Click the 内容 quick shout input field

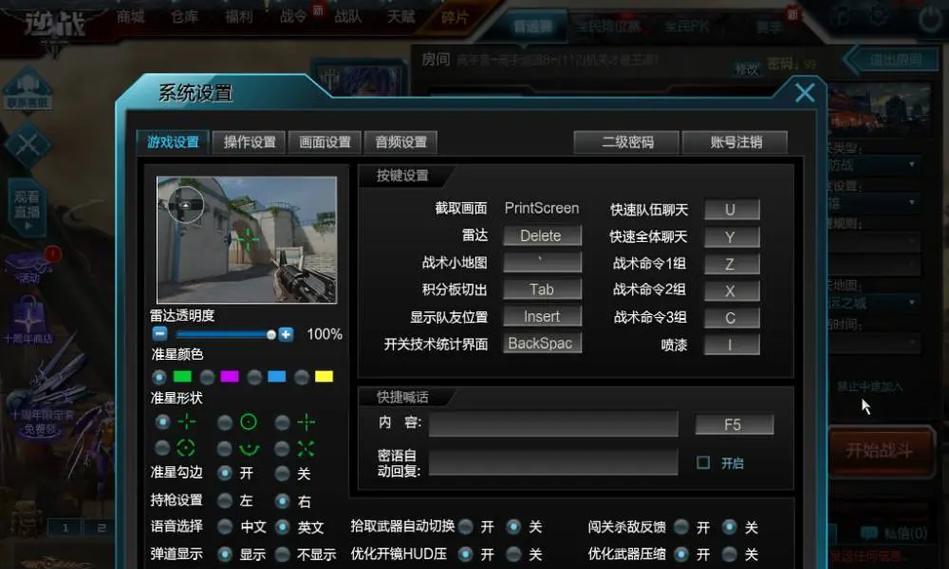click(x=554, y=424)
